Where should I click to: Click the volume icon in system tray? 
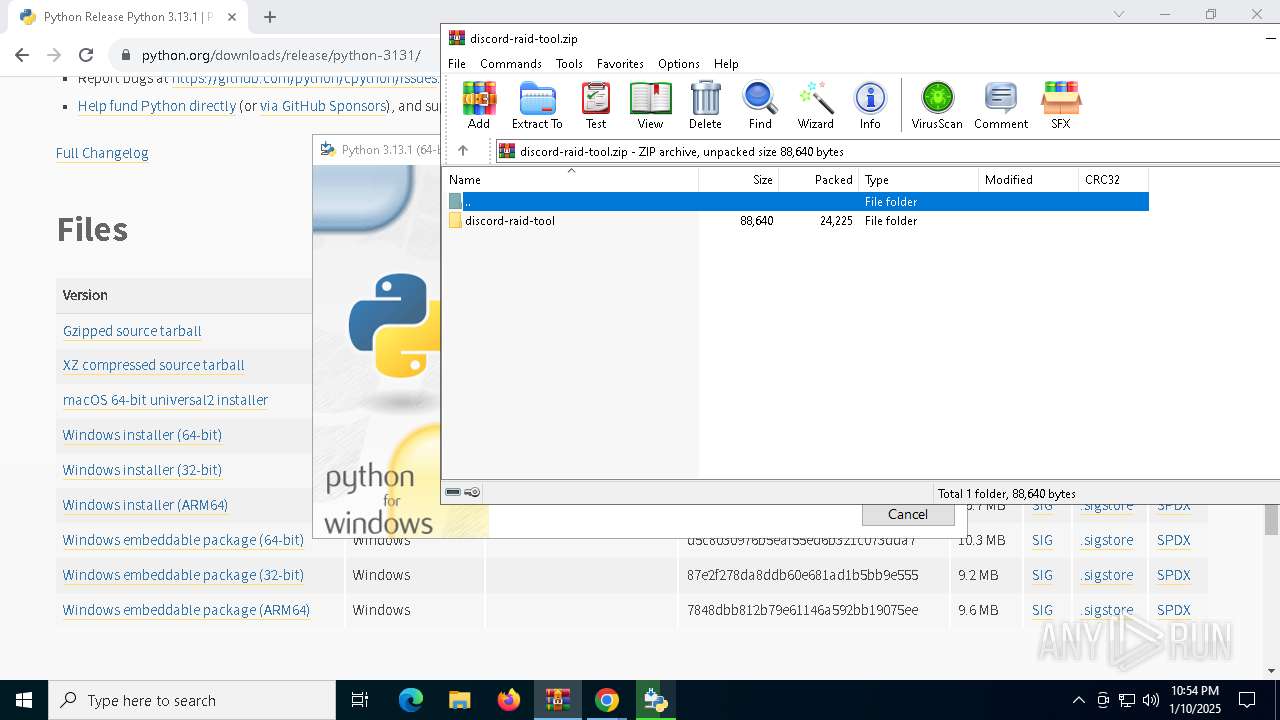1151,700
